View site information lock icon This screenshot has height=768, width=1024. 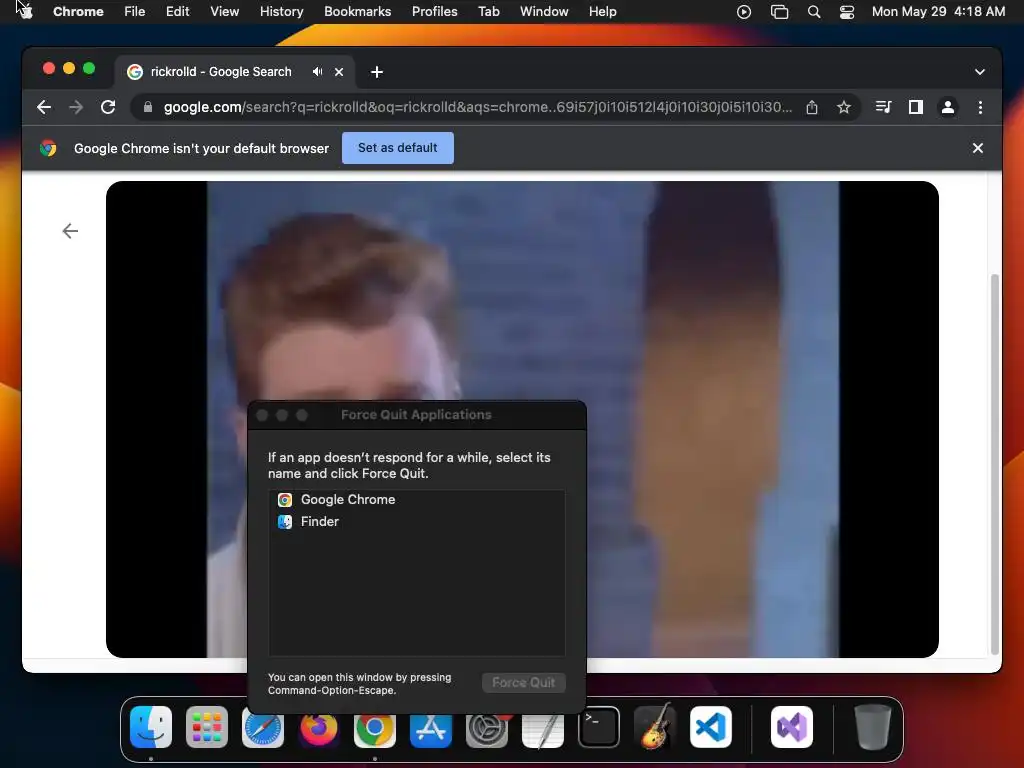[x=148, y=107]
